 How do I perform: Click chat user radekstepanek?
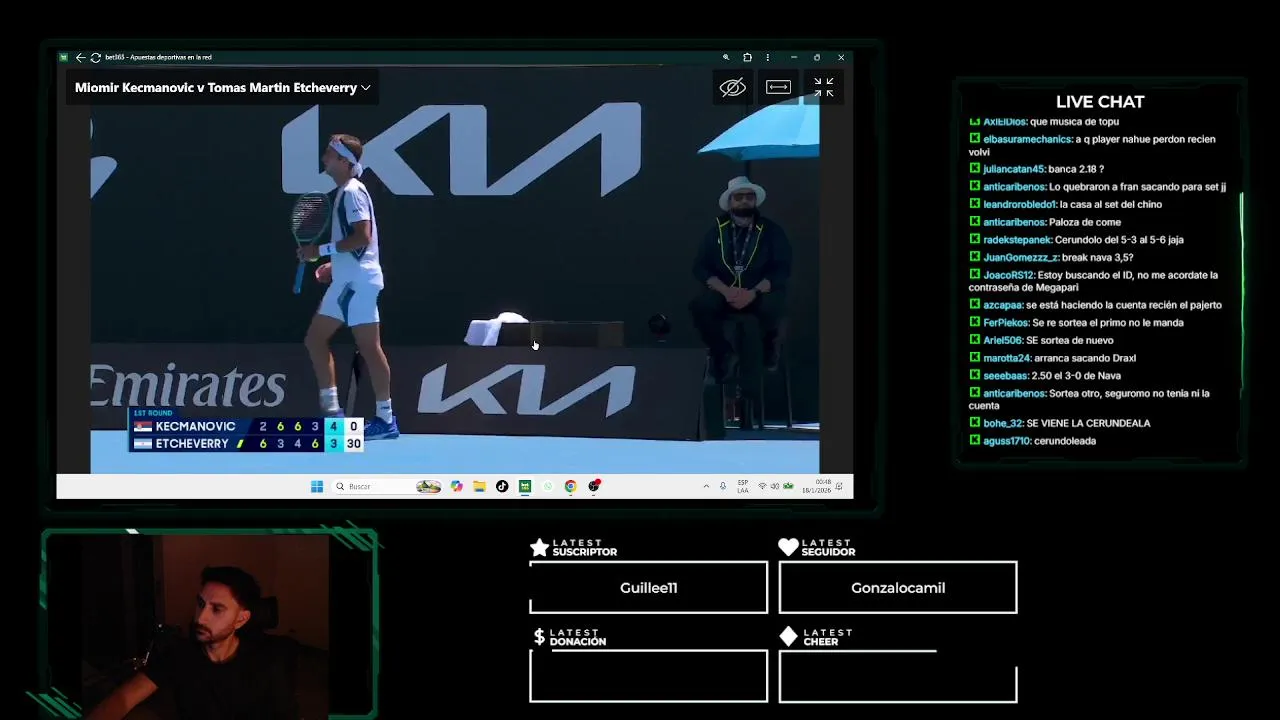(1017, 240)
